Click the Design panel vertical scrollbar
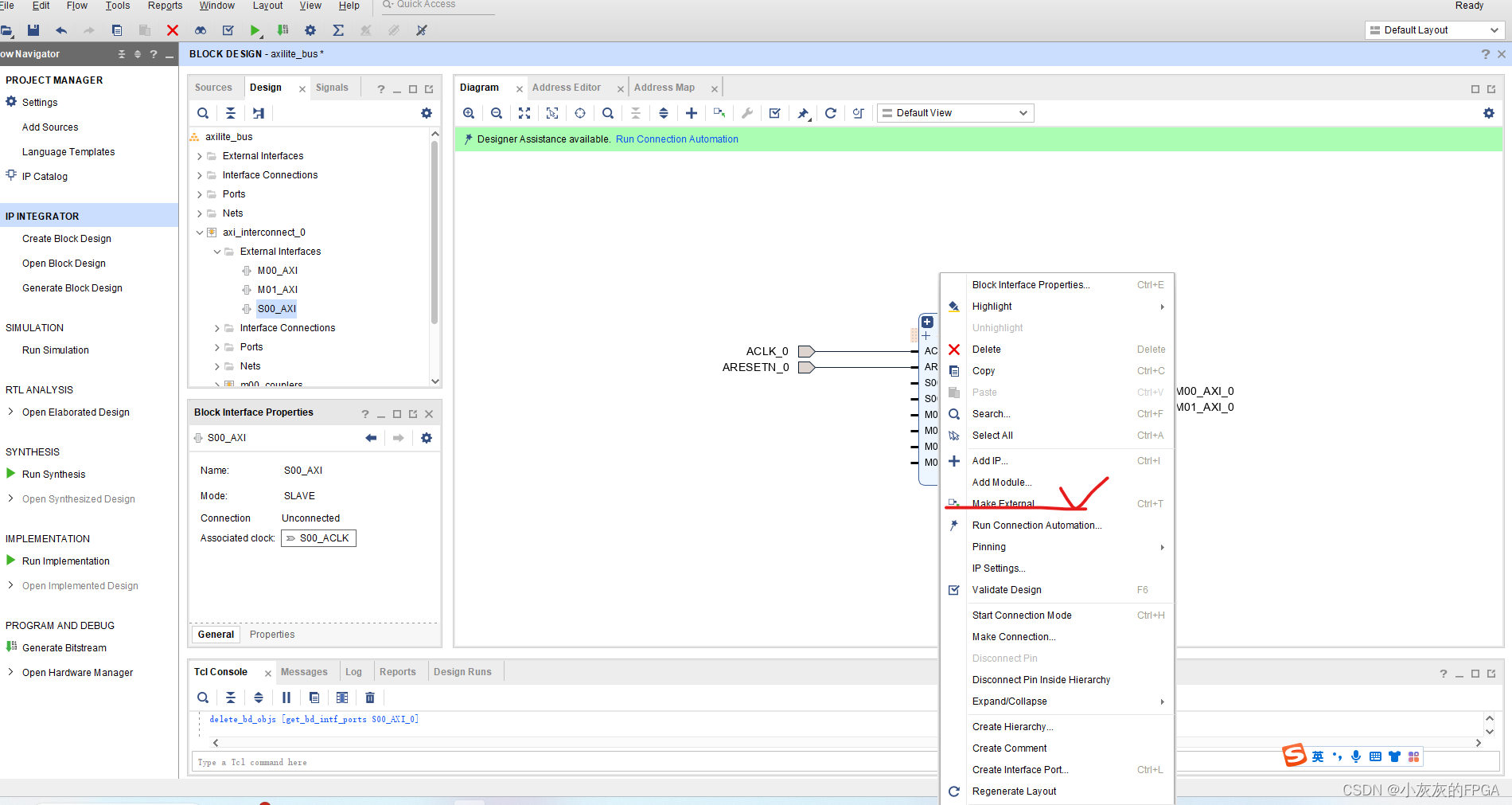The width and height of the screenshot is (1512, 805). tap(435, 231)
